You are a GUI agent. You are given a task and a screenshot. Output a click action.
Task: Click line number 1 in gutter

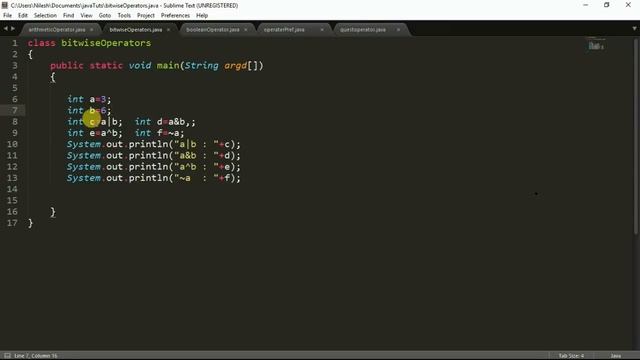15,43
